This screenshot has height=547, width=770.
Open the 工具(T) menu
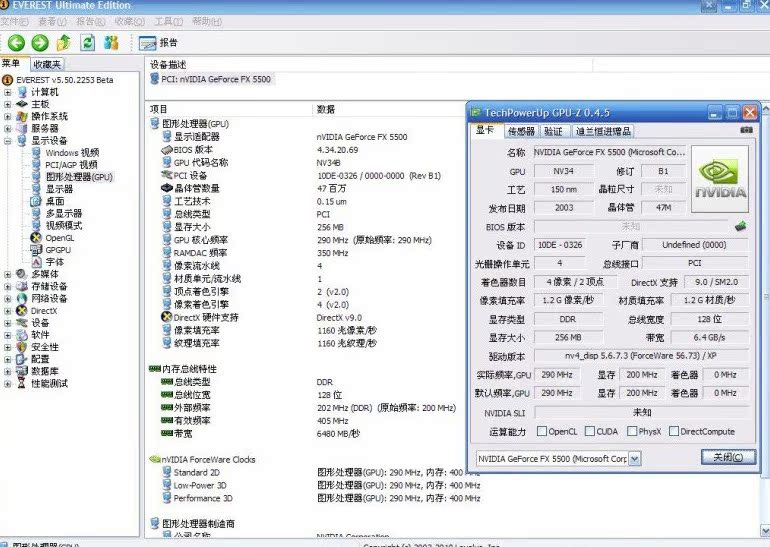[168, 21]
